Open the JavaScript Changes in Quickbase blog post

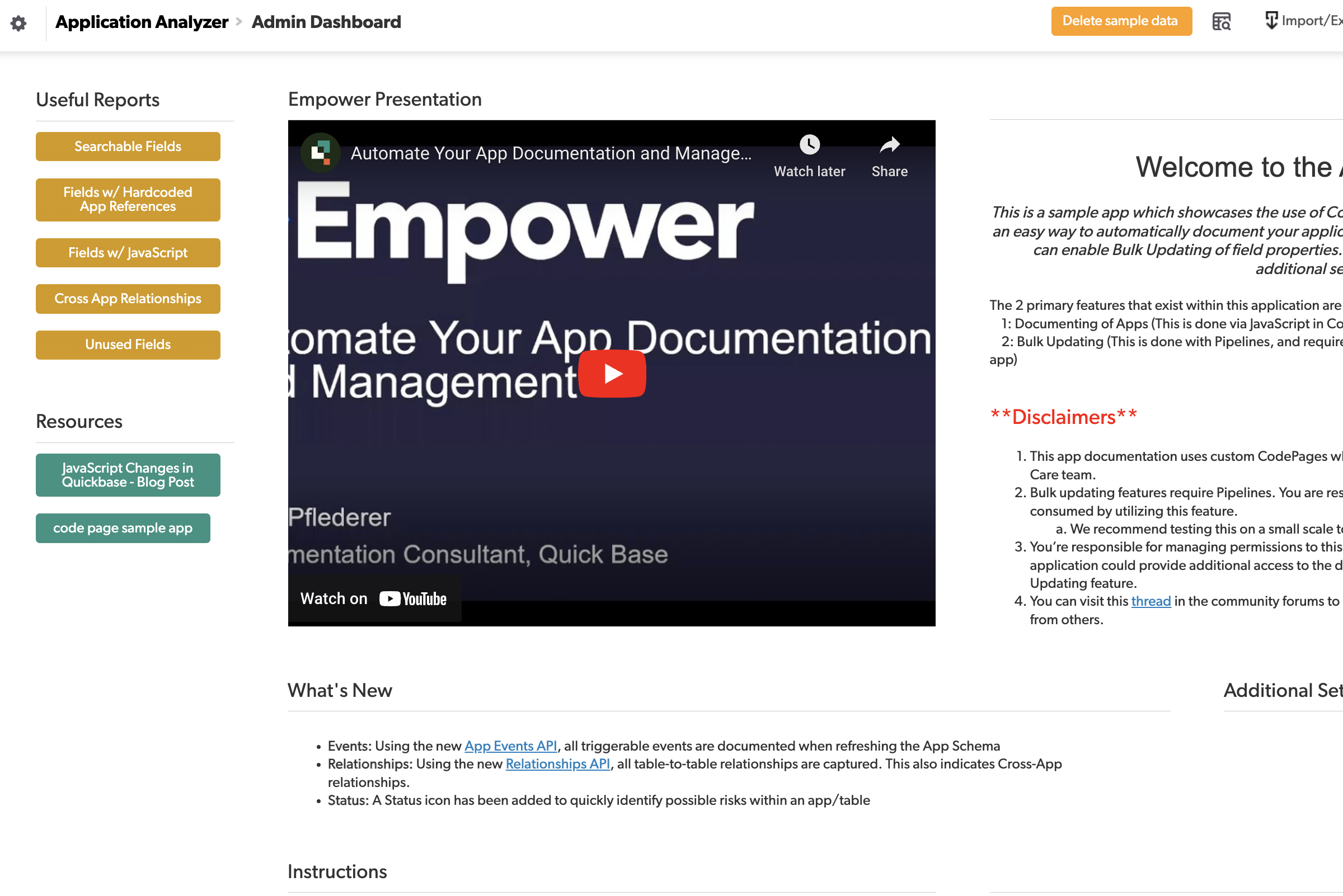click(x=128, y=475)
